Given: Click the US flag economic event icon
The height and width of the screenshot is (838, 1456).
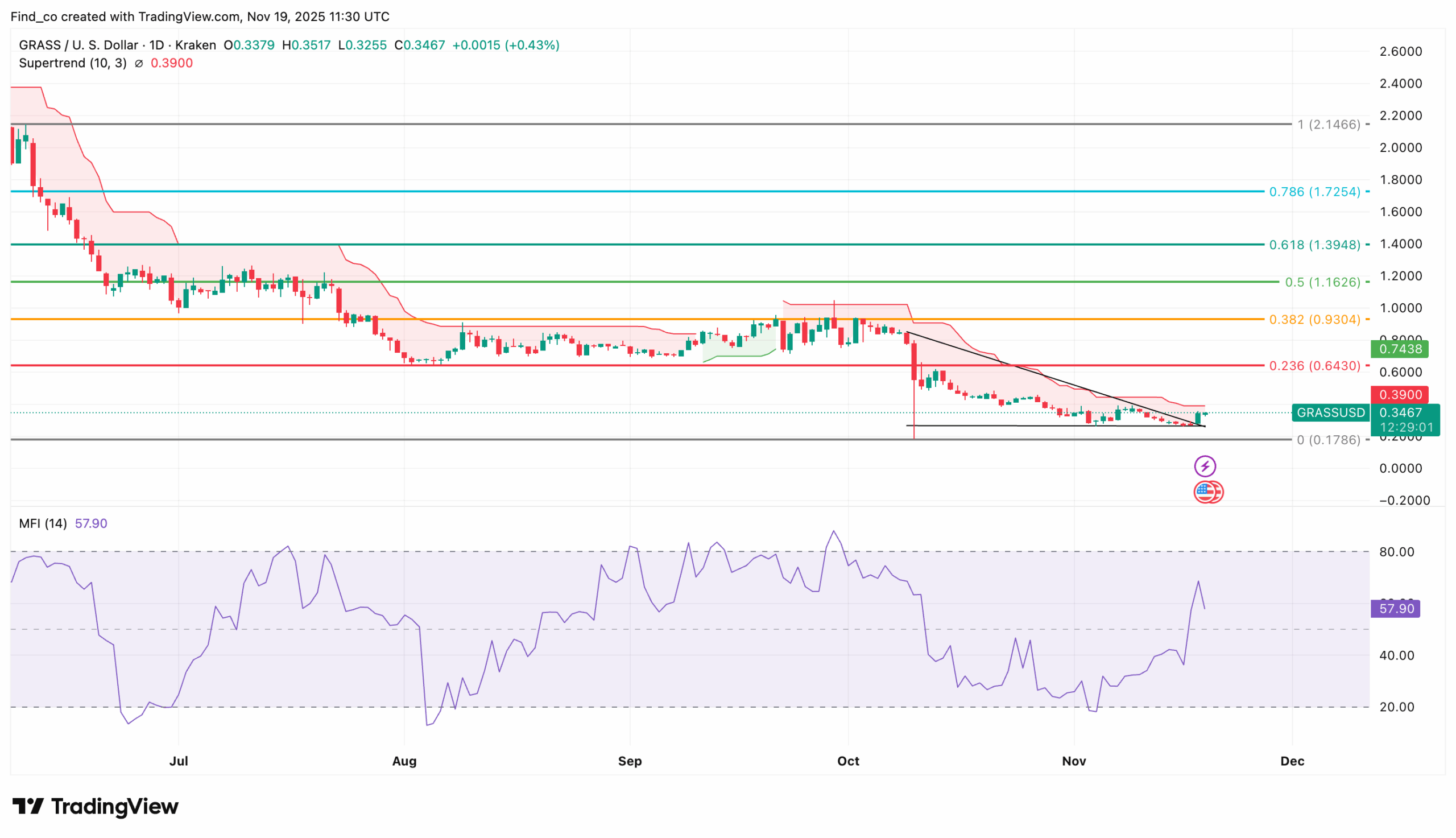Looking at the screenshot, I should (x=1206, y=492).
